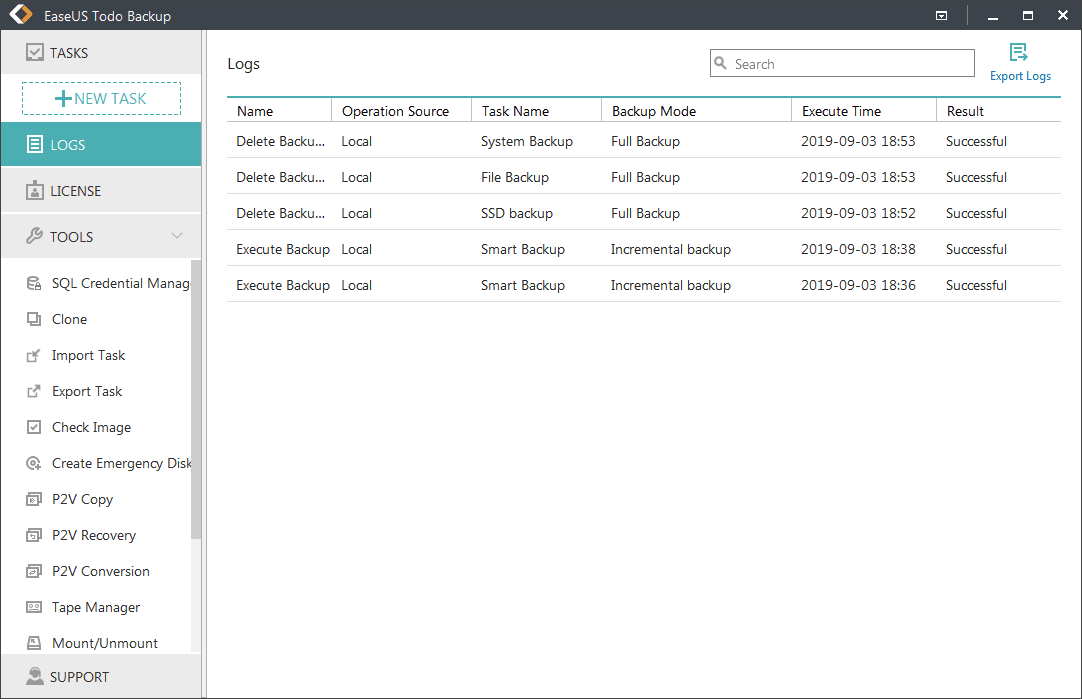Launch the Check Image tool
The image size is (1082, 699).
click(x=91, y=427)
